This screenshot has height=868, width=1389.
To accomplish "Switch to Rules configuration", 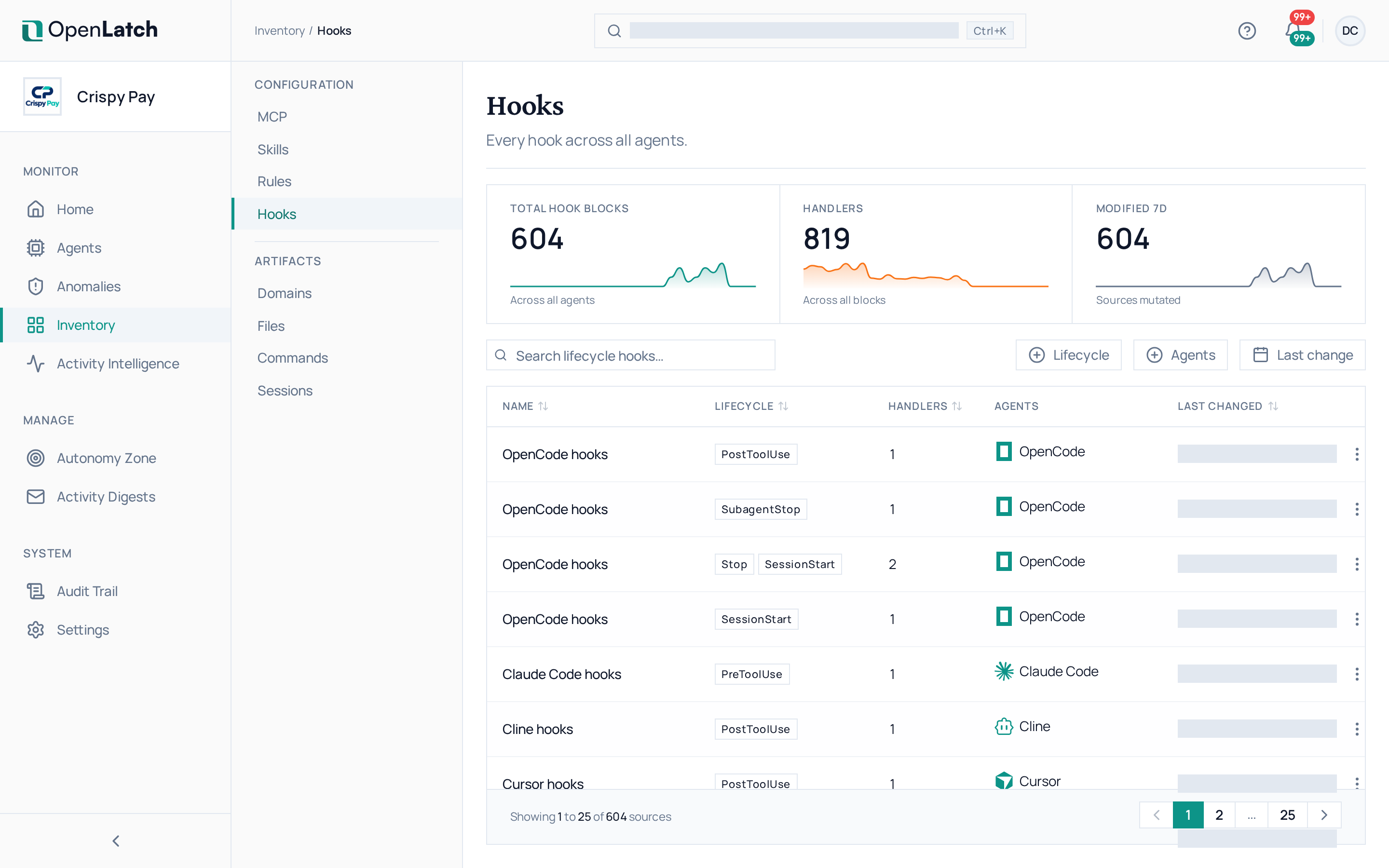I will [347, 181].
